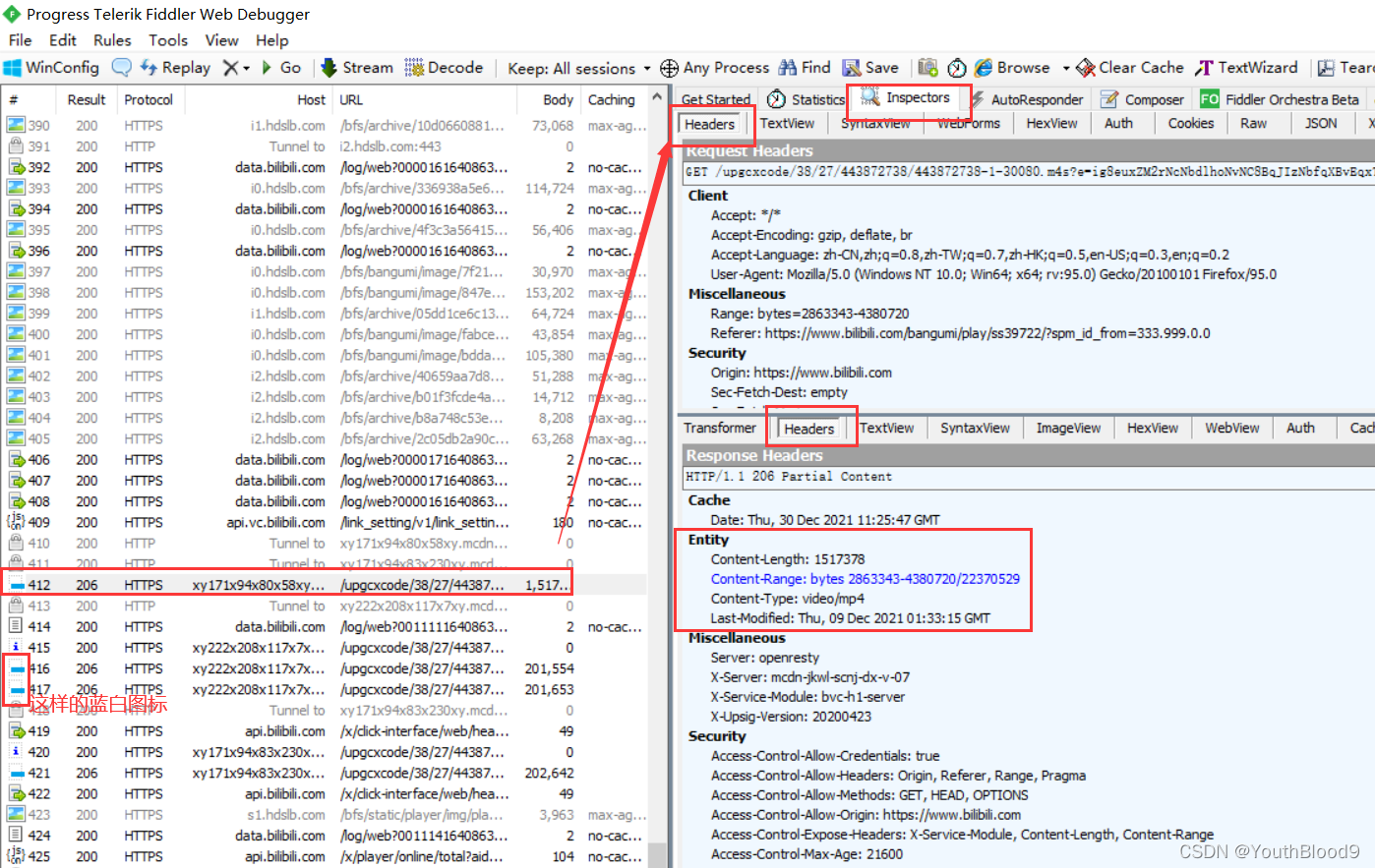
Task: Select the response WebView tab
Action: [x=1231, y=428]
